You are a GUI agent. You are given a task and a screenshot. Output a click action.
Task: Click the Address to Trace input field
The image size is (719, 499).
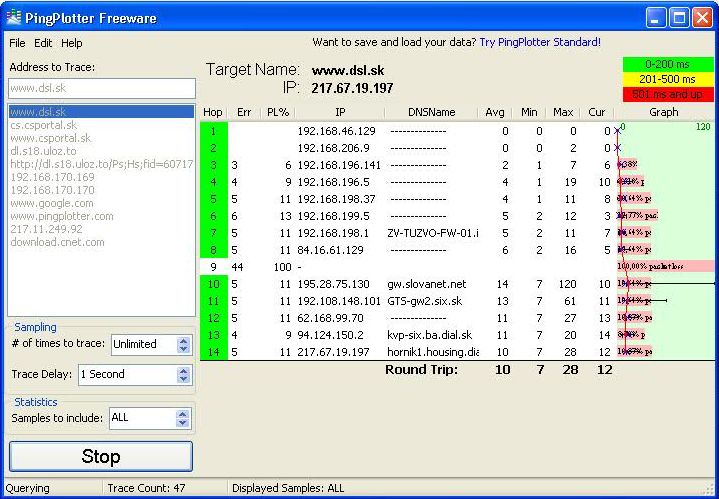point(102,88)
